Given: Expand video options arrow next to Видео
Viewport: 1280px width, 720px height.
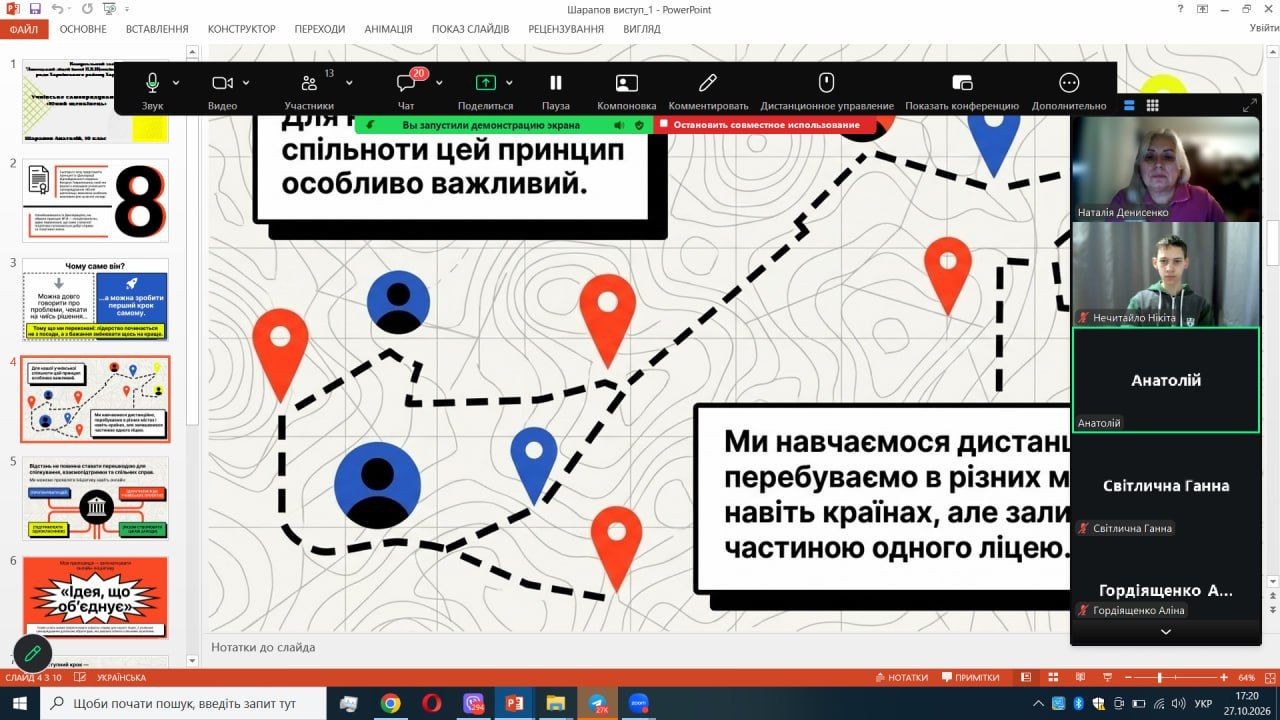Looking at the screenshot, I should 246,83.
